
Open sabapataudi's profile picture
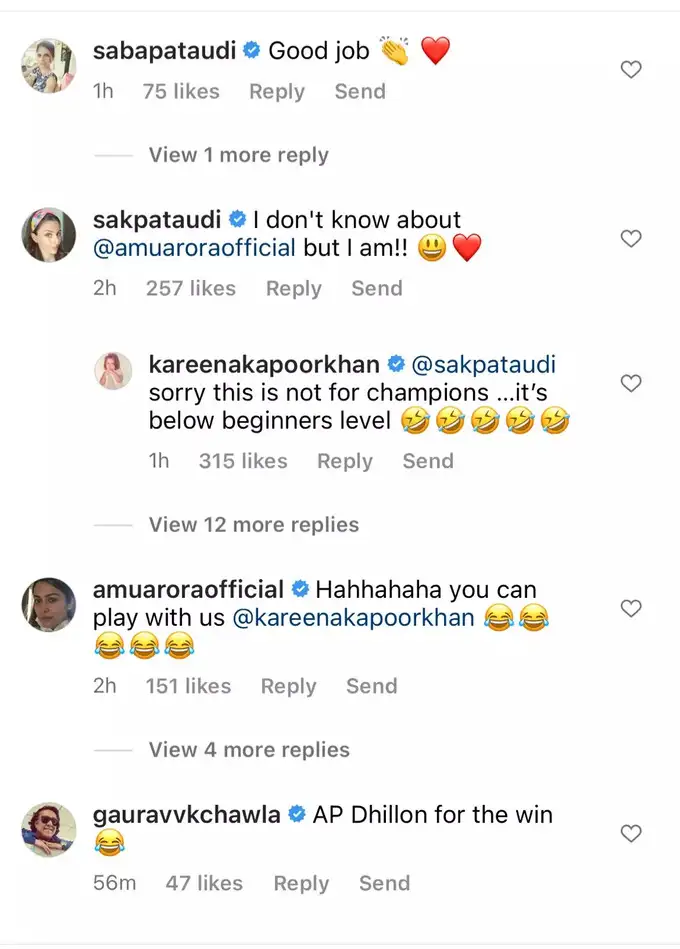click(x=48, y=66)
